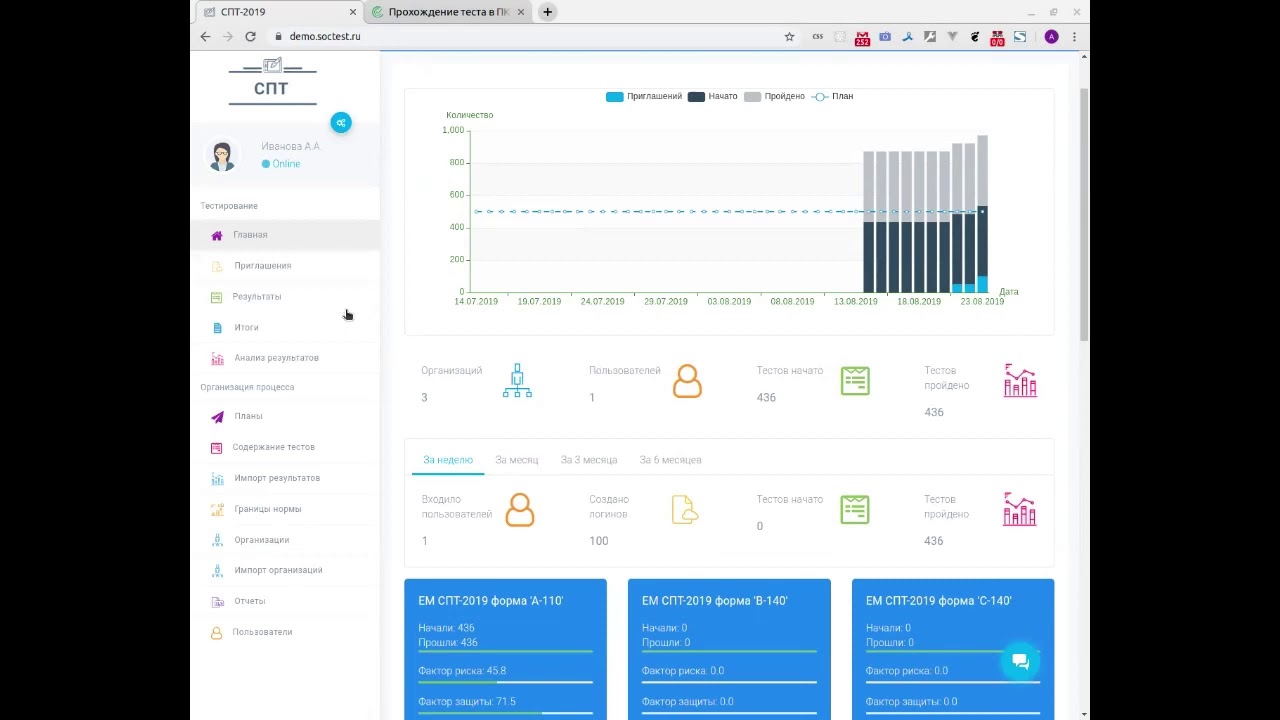1280x720 pixels.
Task: Toggle the План line in legend
Action: tap(832, 96)
